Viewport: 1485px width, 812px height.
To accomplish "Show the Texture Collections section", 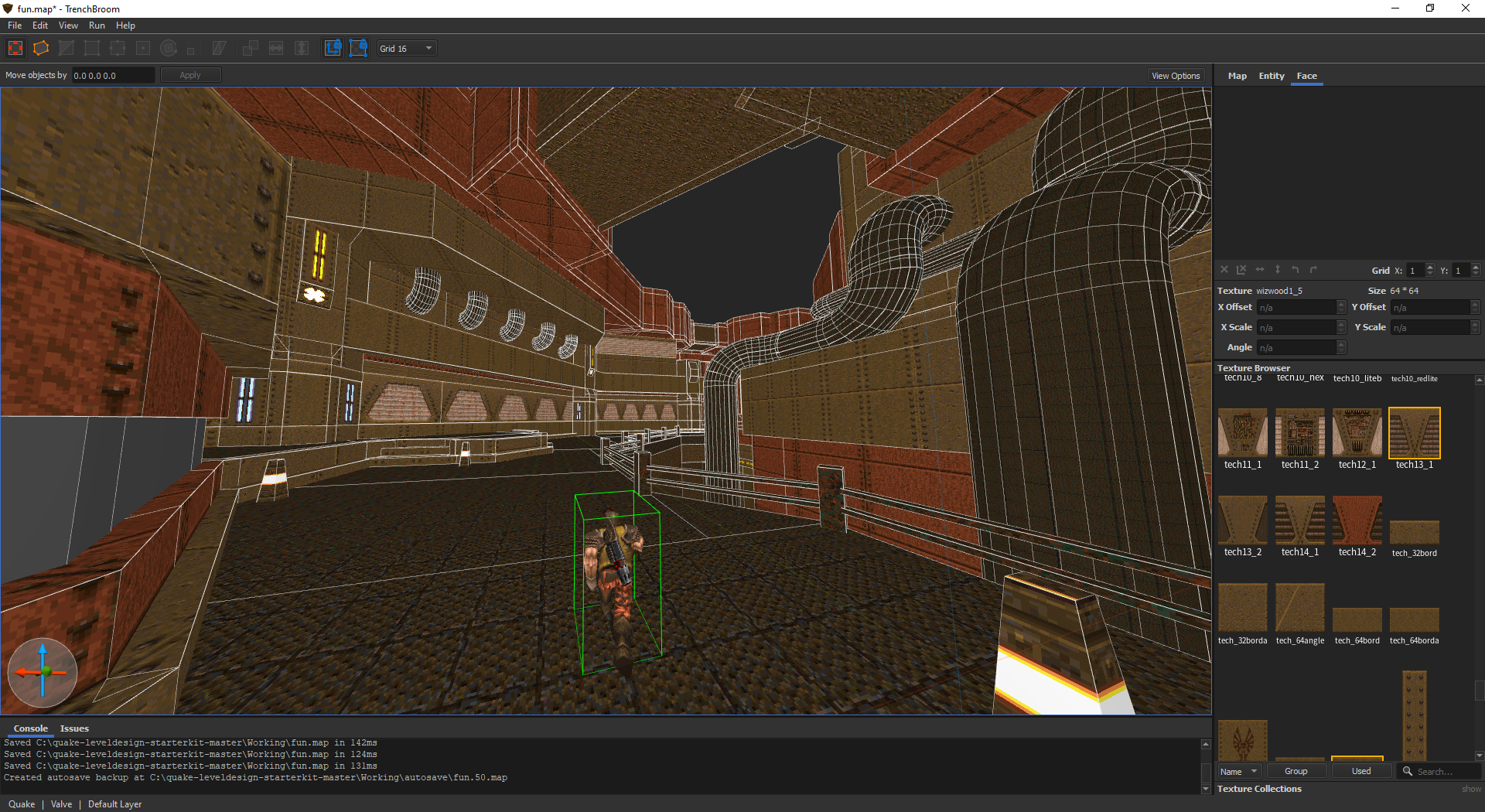I will click(x=1471, y=789).
